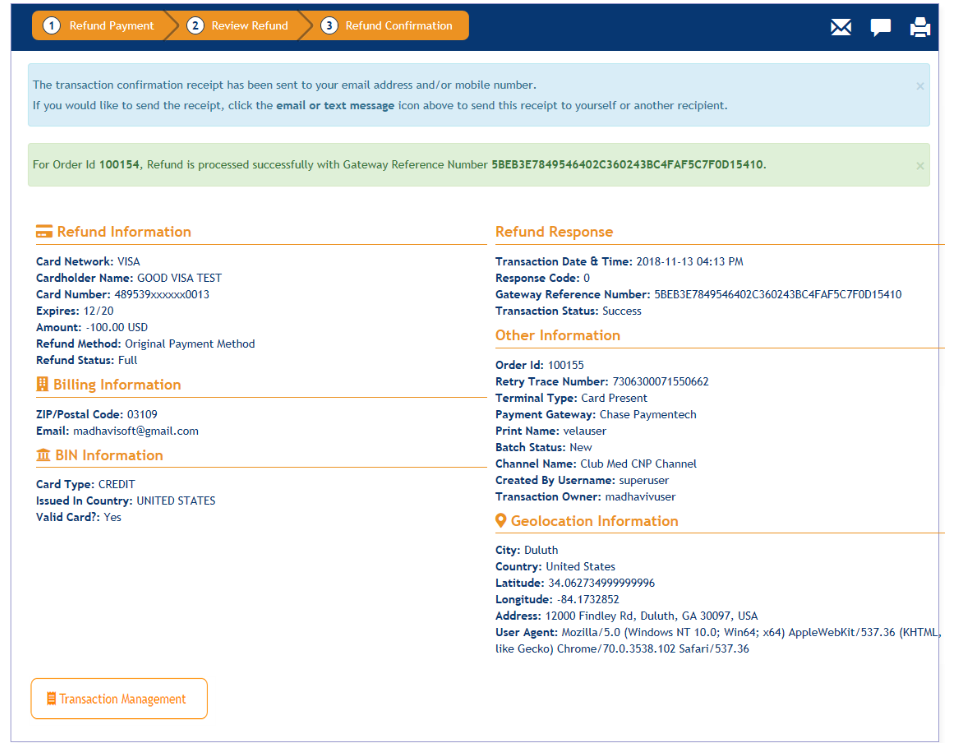
Task: Click the email receipt envelope icon
Action: pos(840,27)
